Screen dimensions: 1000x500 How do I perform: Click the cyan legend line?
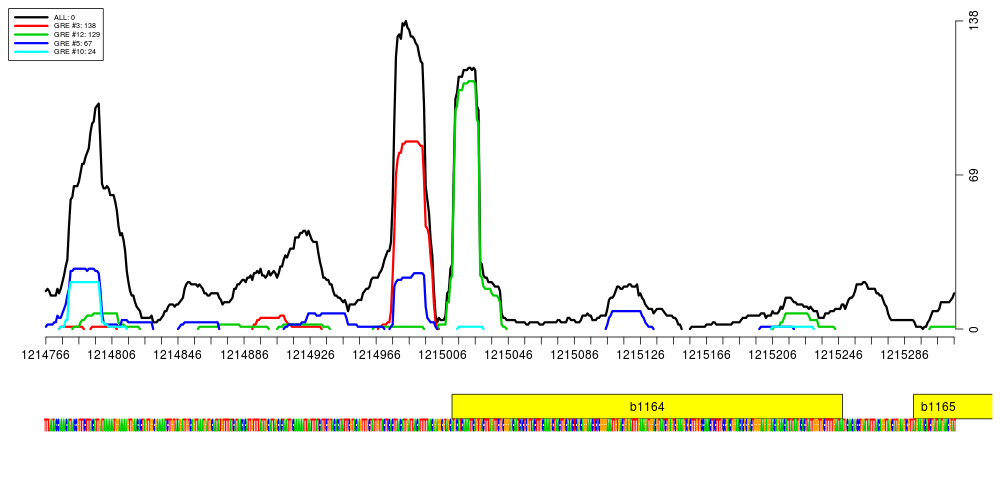(x=31, y=51)
